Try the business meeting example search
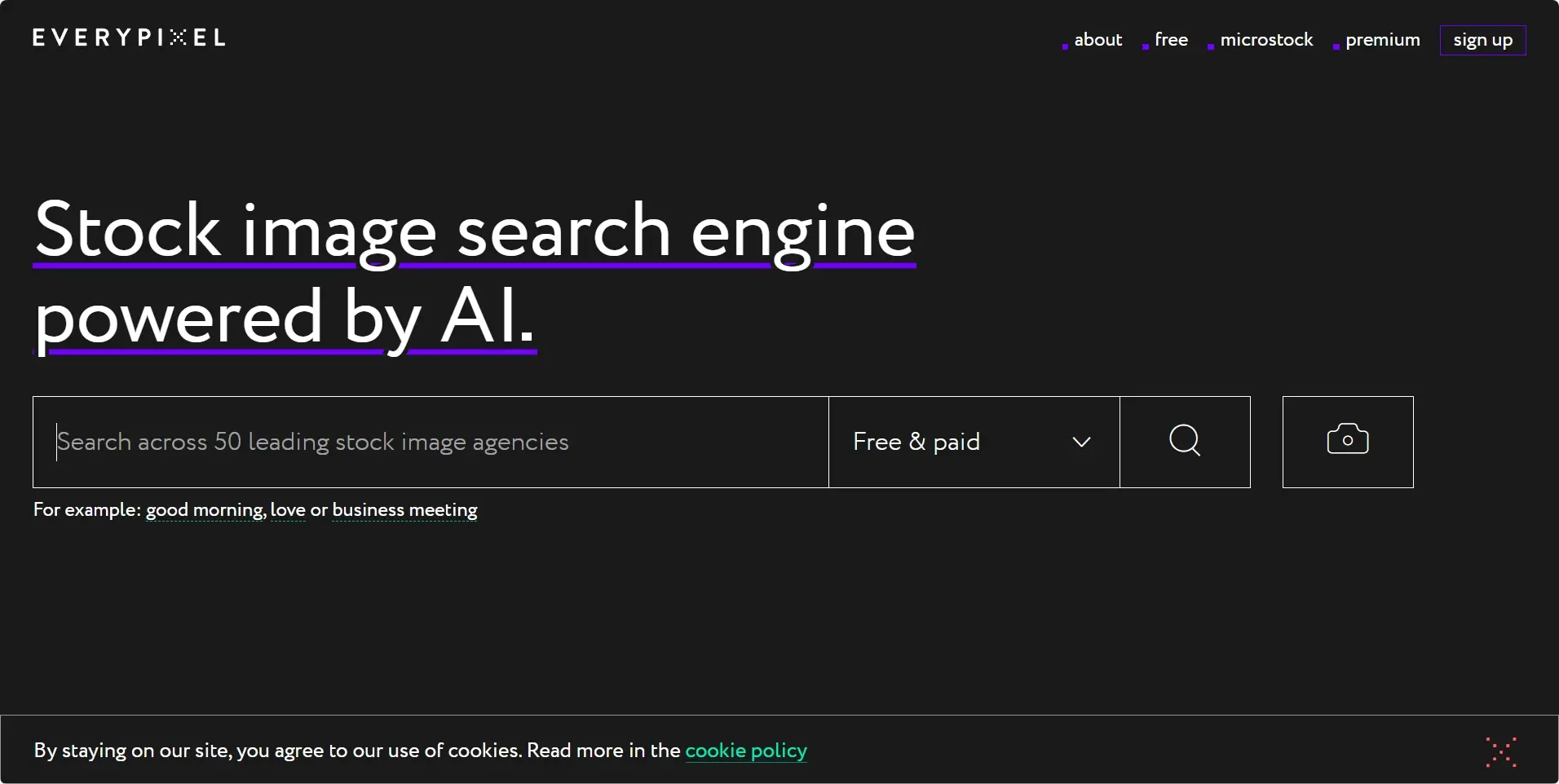 404,510
